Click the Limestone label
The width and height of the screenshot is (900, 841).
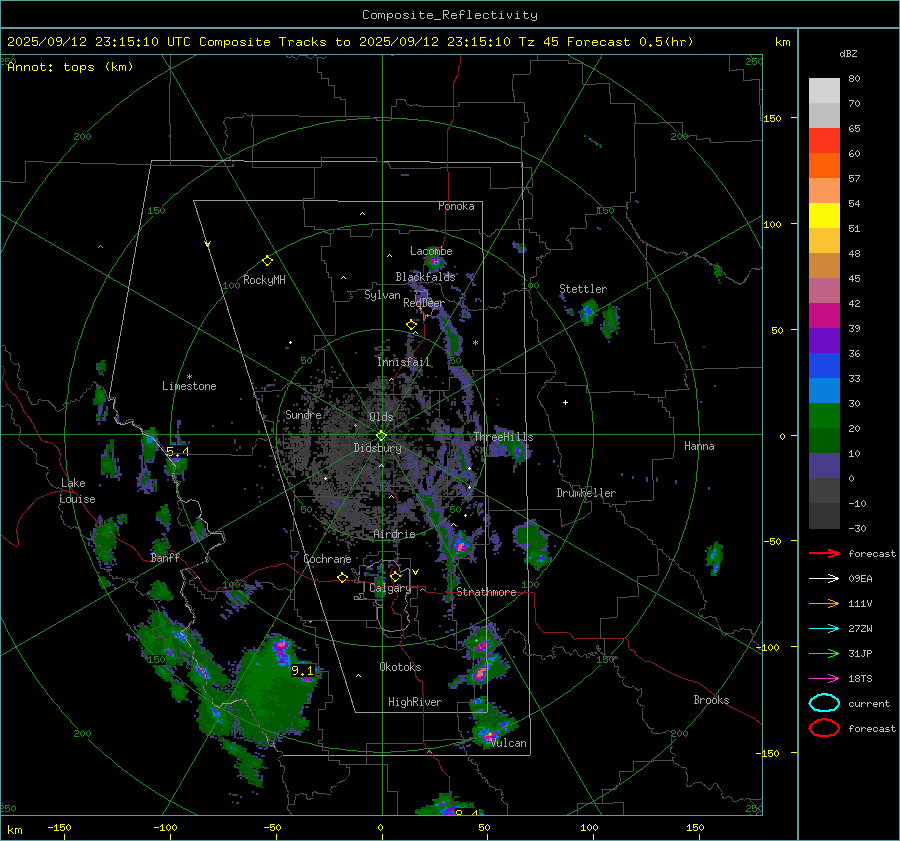[189, 386]
